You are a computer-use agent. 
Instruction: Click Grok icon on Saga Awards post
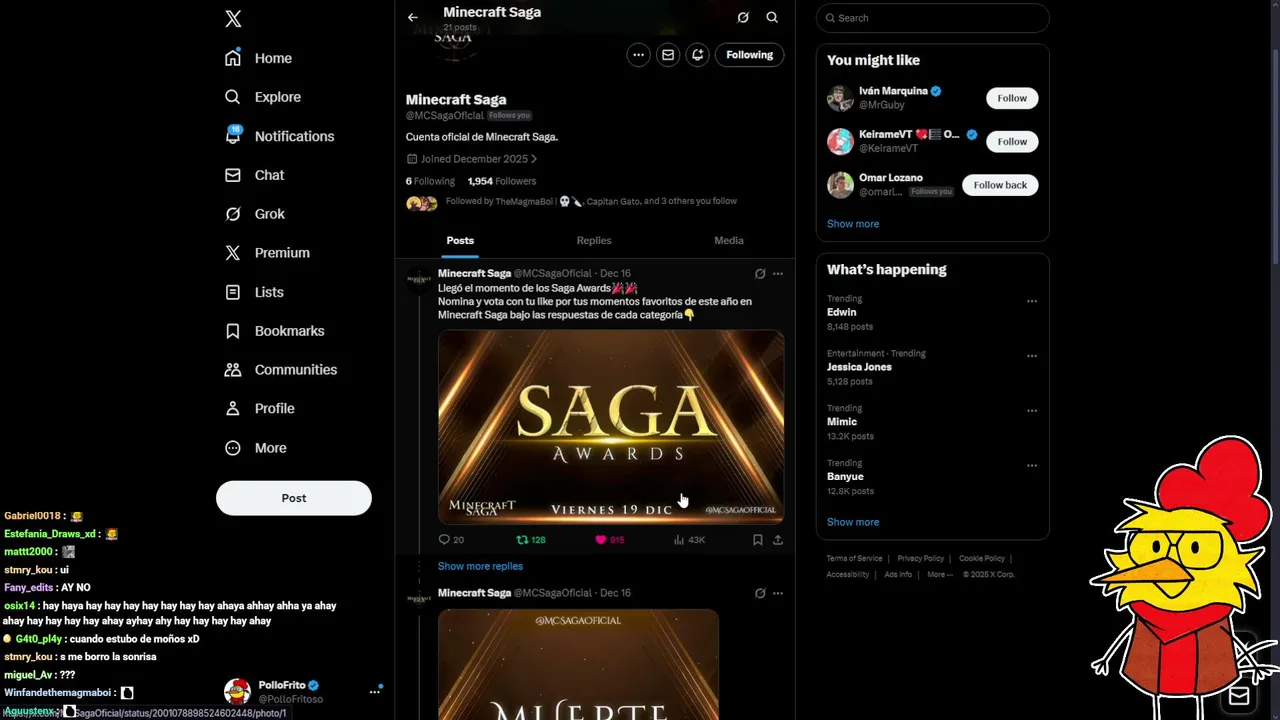tap(760, 273)
